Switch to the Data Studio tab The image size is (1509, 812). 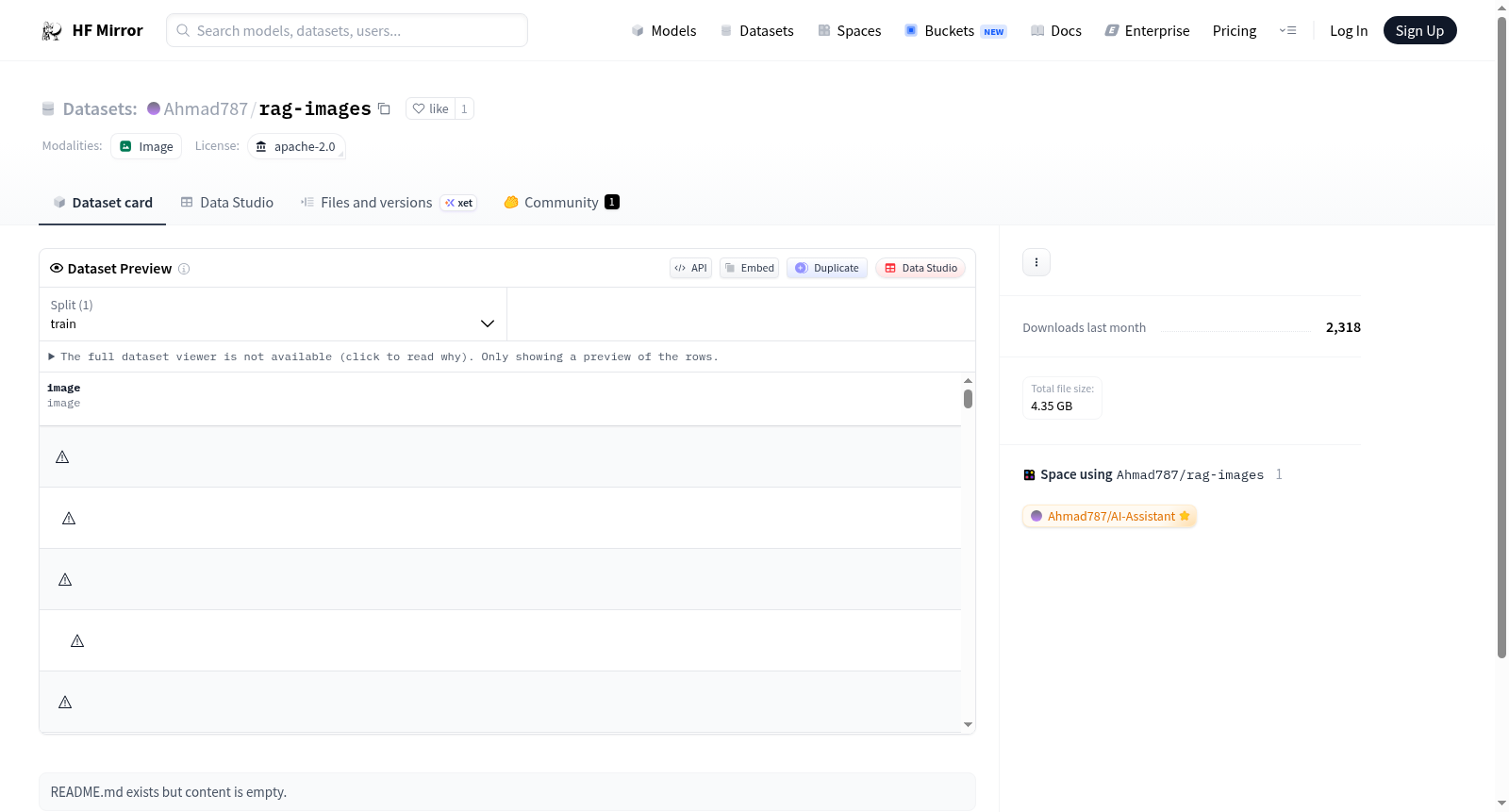click(x=227, y=203)
